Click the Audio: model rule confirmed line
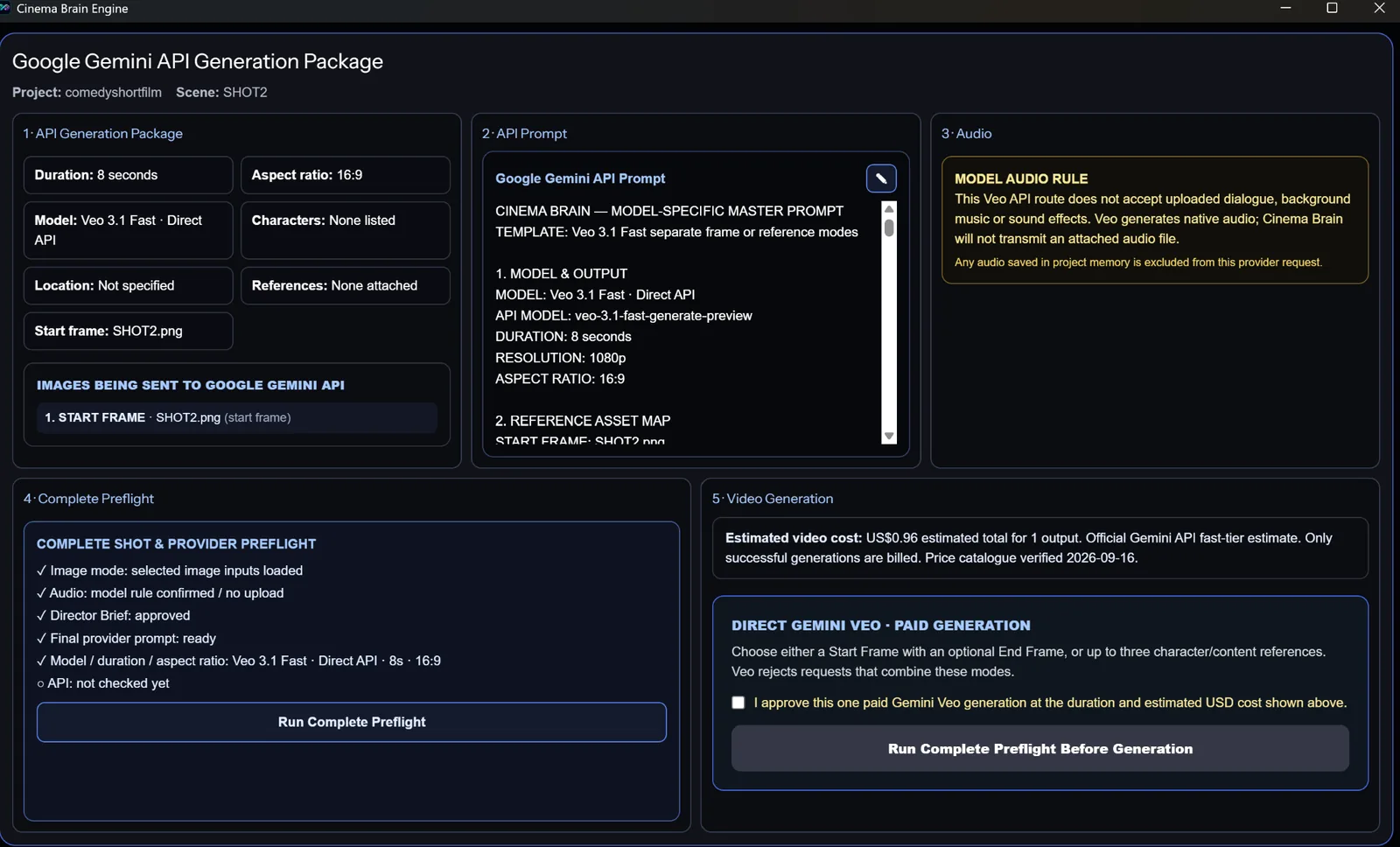 click(160, 593)
